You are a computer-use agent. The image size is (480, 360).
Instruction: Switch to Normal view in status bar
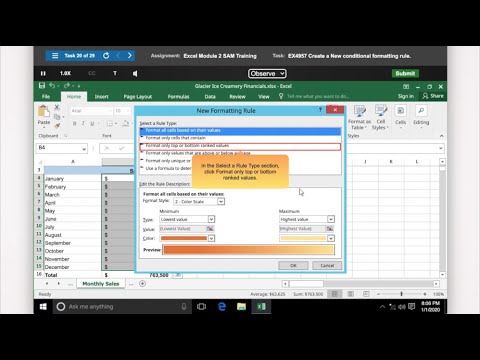coord(334,294)
